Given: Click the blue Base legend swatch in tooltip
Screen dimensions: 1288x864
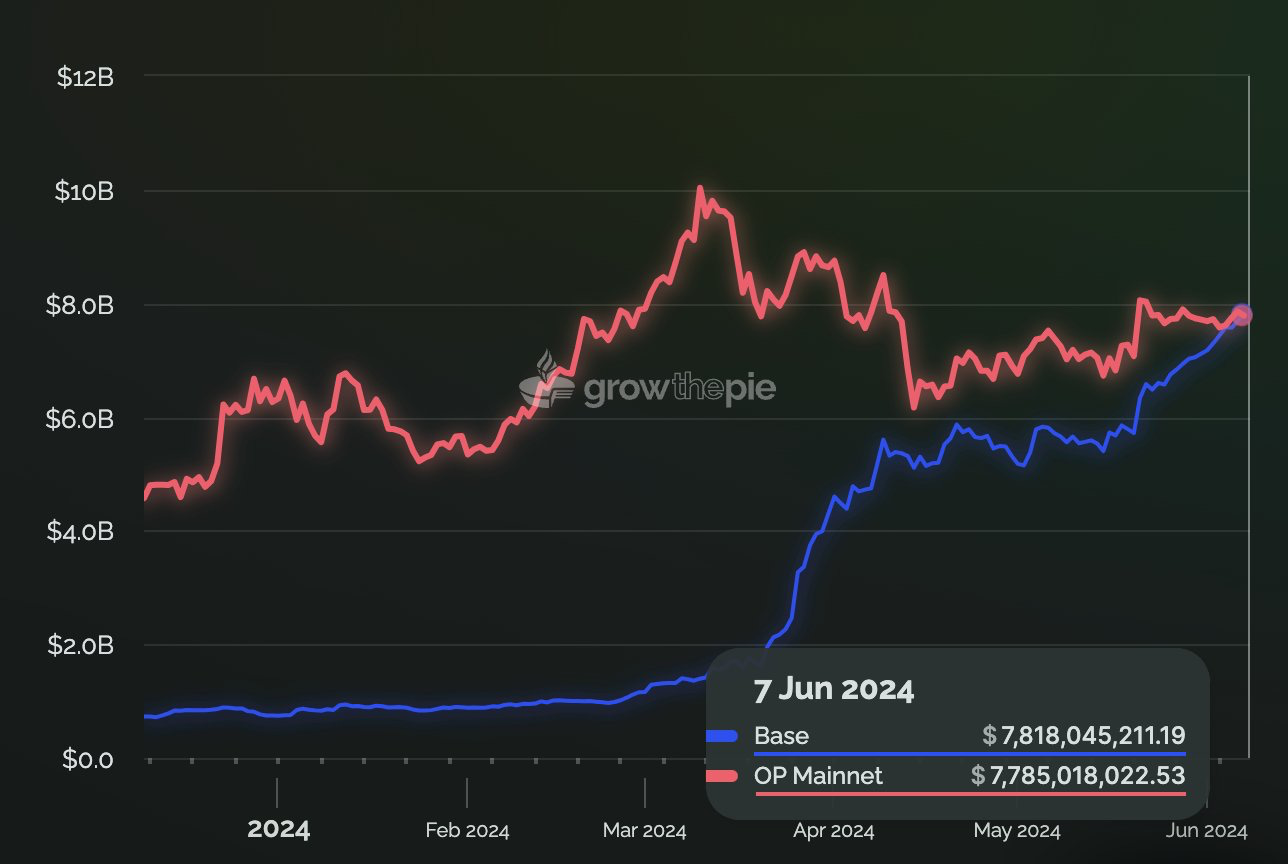Looking at the screenshot, I should [722, 737].
